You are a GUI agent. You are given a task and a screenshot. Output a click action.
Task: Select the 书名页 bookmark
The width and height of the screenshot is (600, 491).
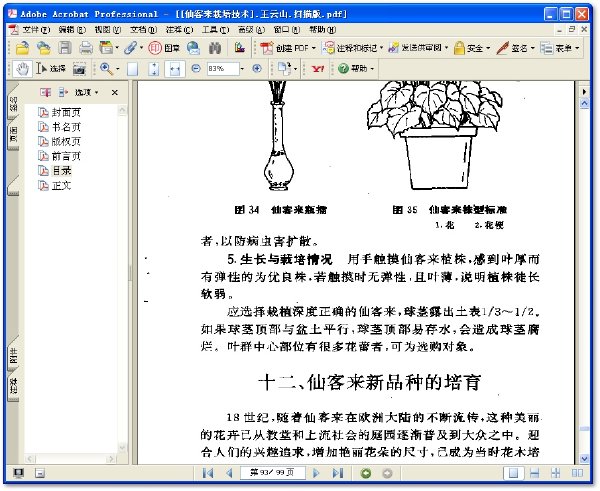tap(66, 127)
